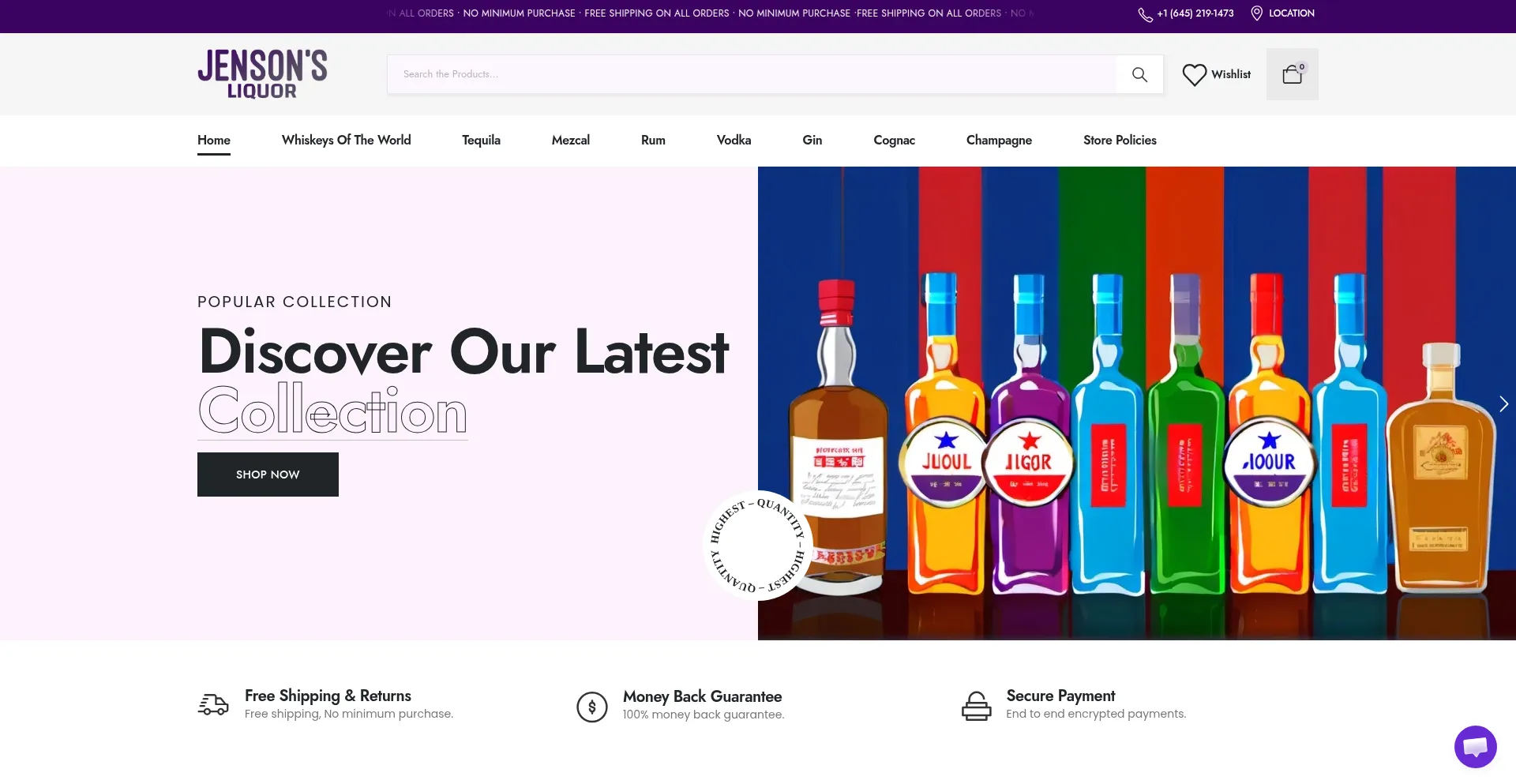
Task: Open the Vodka category
Action: point(734,140)
